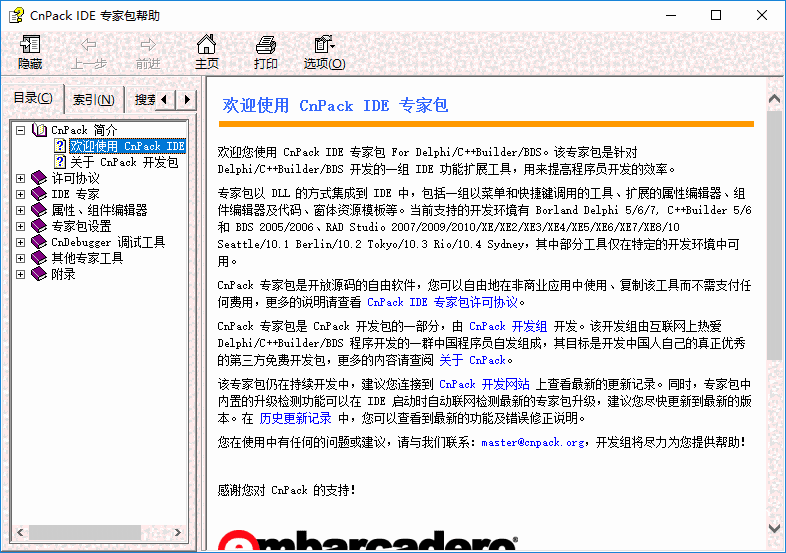Screen dimensions: 786x553
Task: Expand the CnDebugger 调试工具 tree node
Action: click(20, 243)
